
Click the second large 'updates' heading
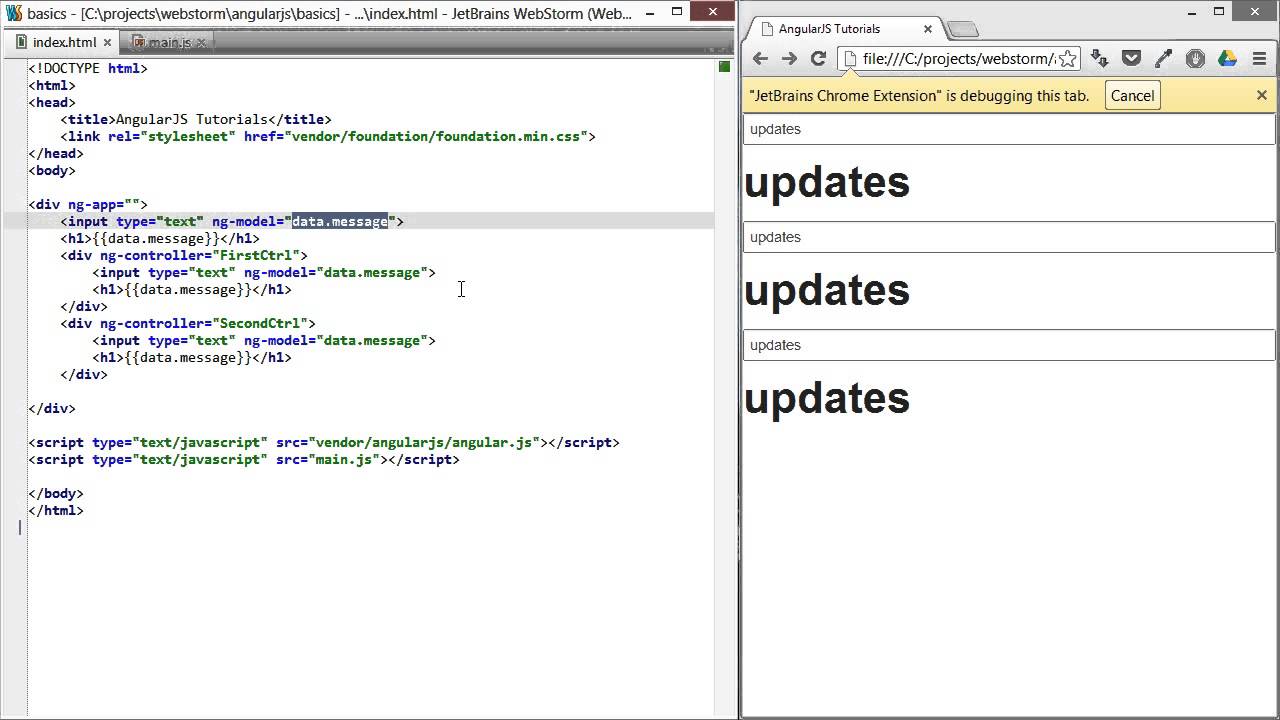point(827,290)
